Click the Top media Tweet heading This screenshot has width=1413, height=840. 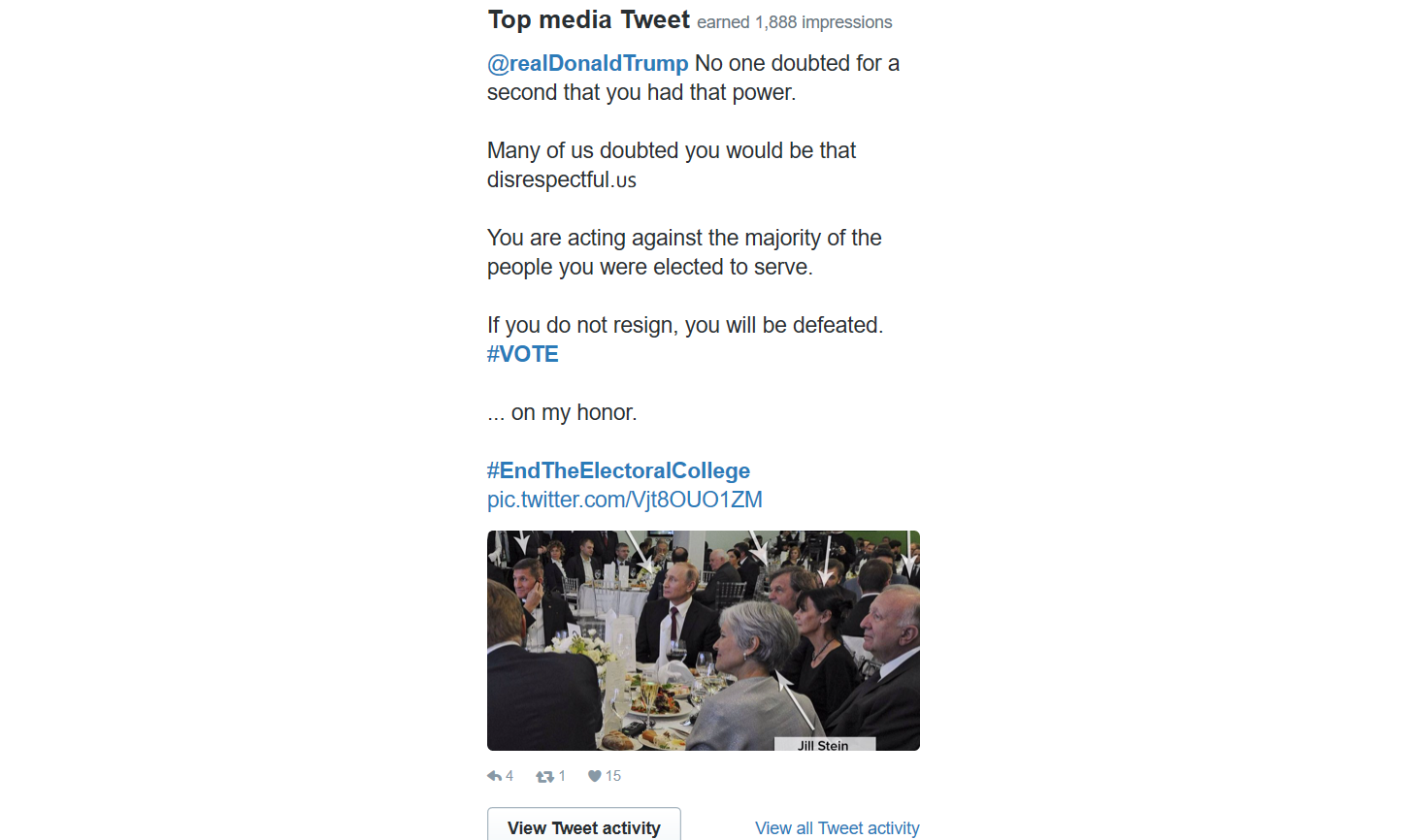pyautogui.click(x=588, y=20)
